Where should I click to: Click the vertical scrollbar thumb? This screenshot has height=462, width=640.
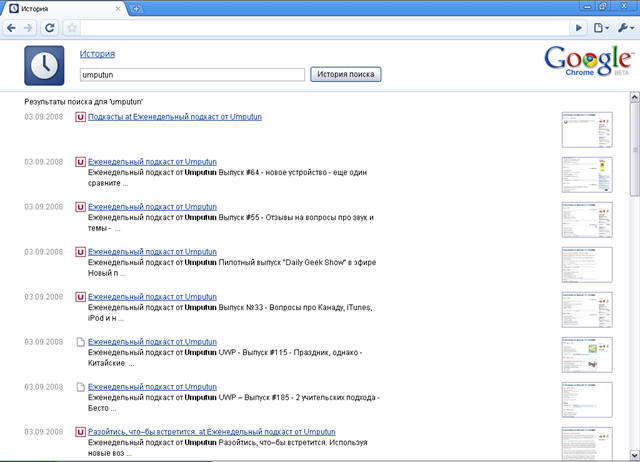point(635,149)
